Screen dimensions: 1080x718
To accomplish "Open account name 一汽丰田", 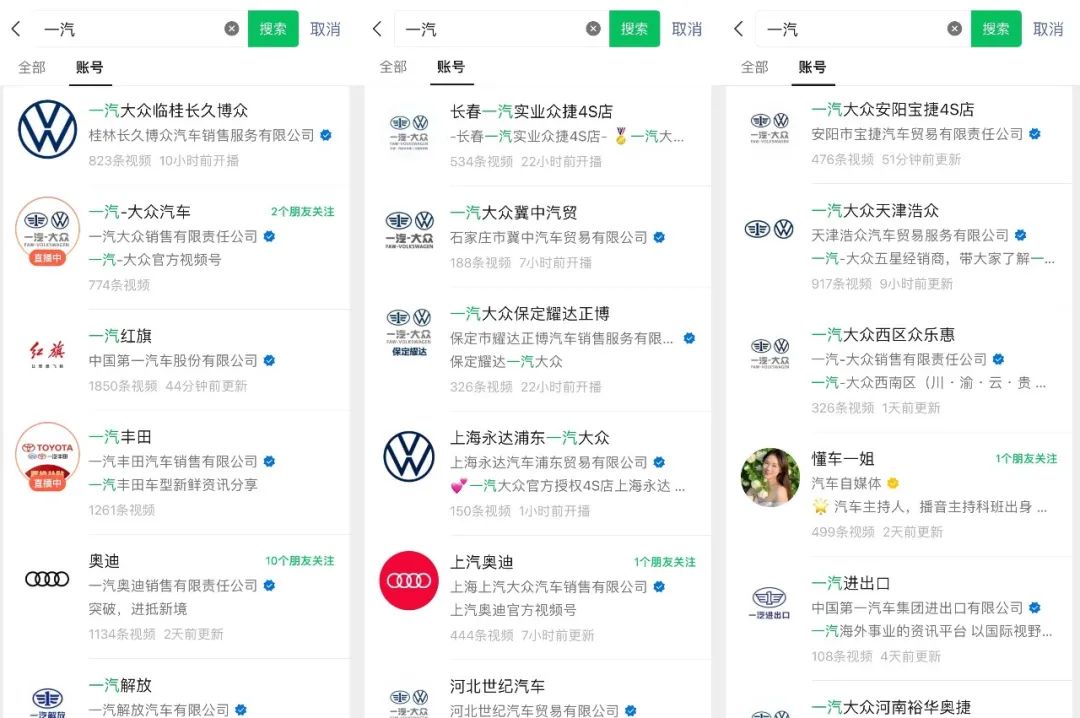I will tap(121, 437).
